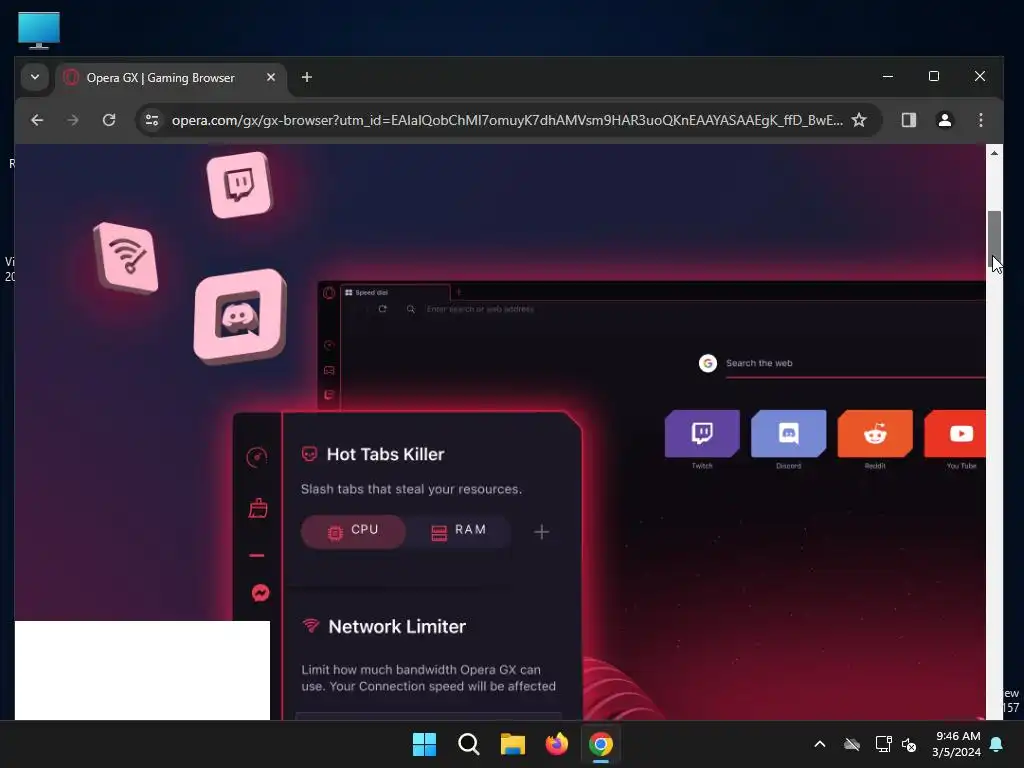
Task: Open the YouTube speed dial tile
Action: 955,434
